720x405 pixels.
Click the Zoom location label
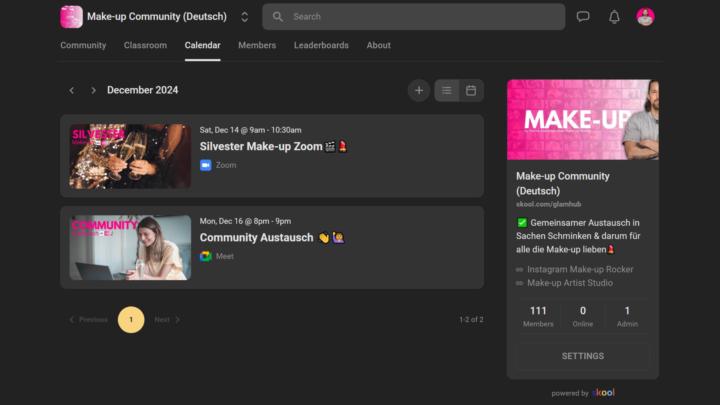click(x=226, y=165)
